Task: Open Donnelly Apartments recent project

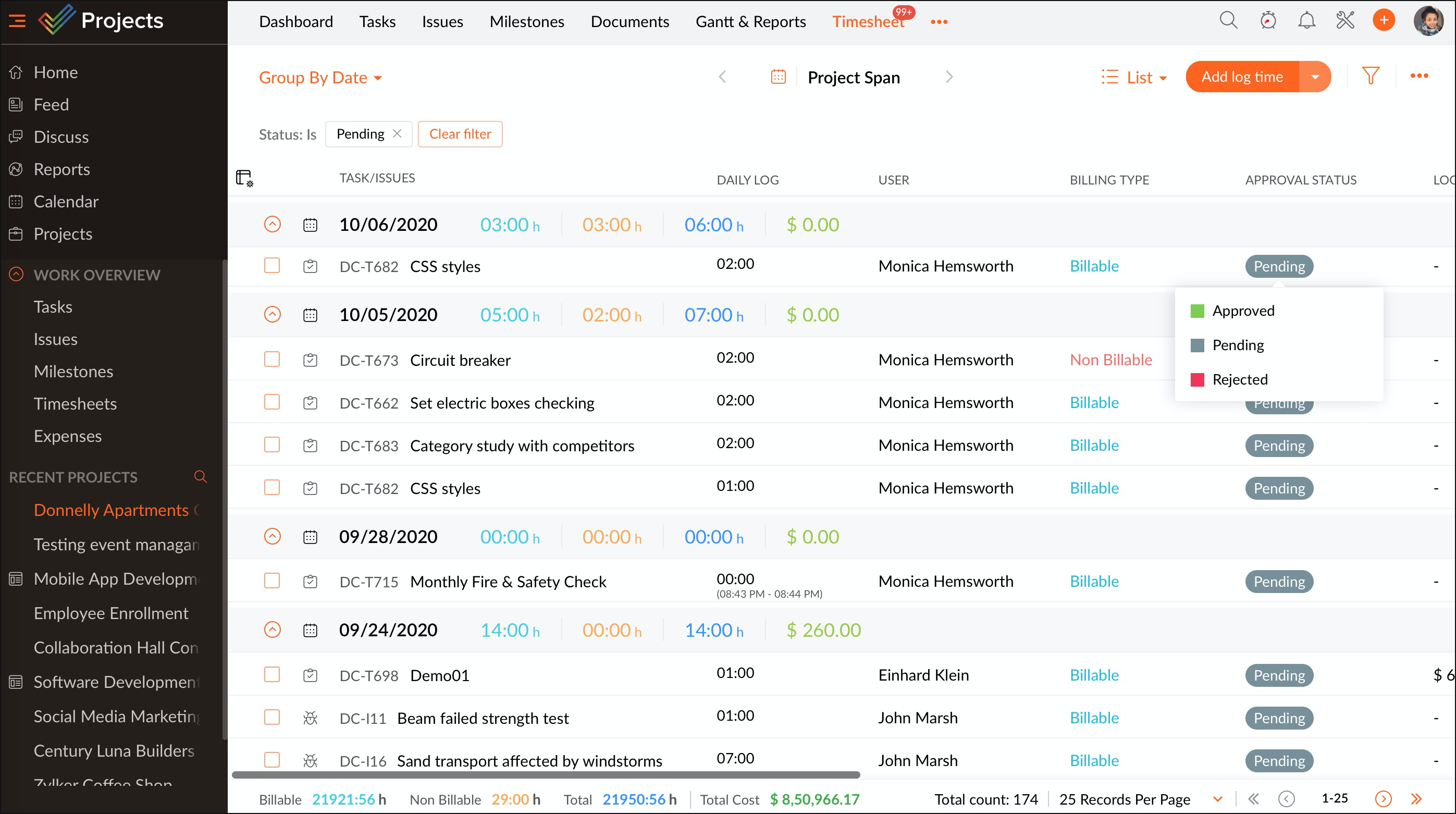Action: tap(112, 510)
